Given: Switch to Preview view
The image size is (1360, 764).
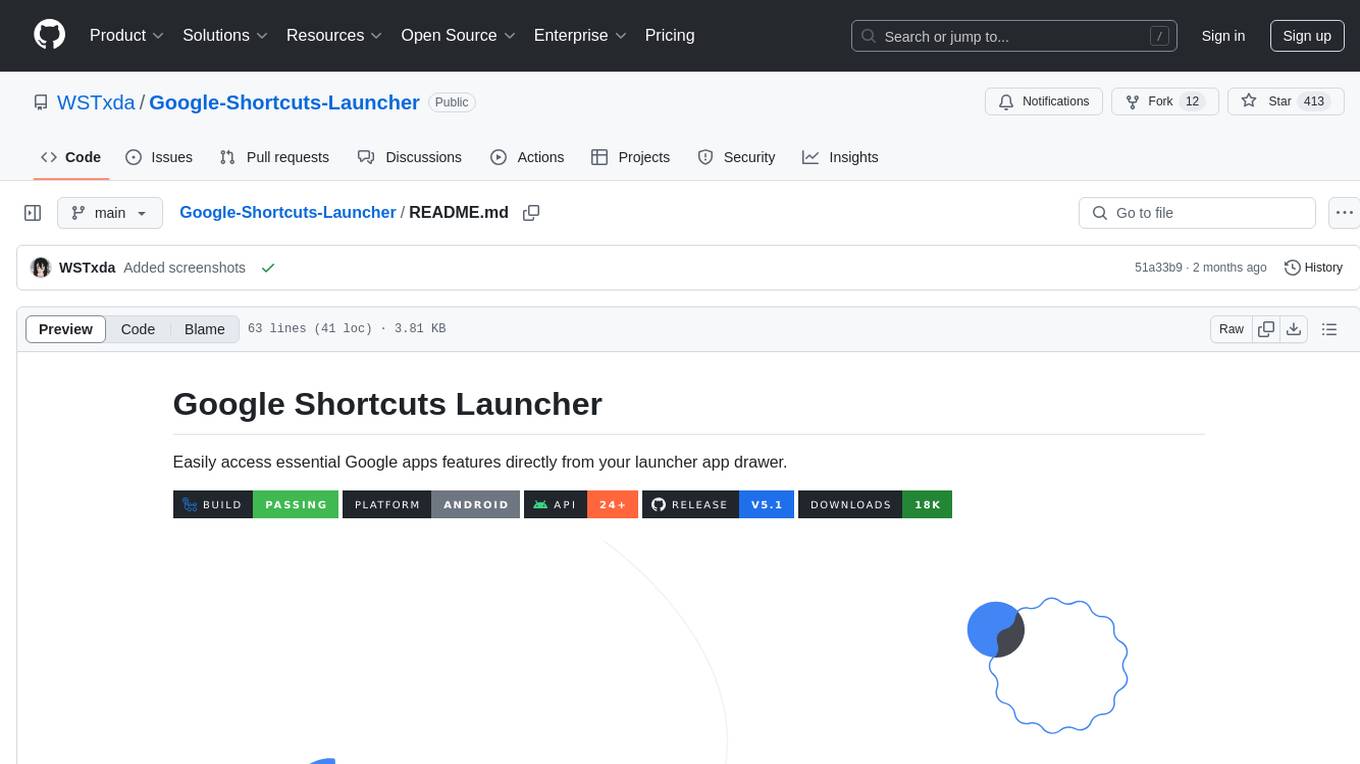Looking at the screenshot, I should point(65,329).
